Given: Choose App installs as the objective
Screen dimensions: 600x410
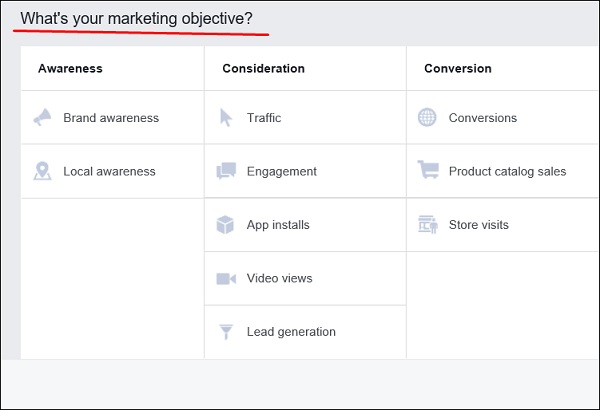Looking at the screenshot, I should click(x=278, y=225).
